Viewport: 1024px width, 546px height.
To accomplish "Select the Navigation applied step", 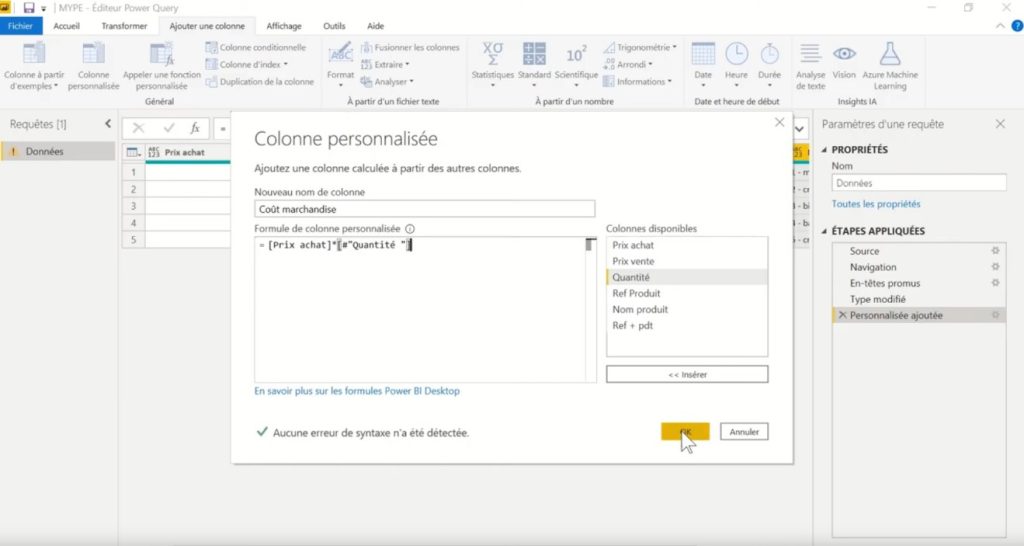I will 919,267.
